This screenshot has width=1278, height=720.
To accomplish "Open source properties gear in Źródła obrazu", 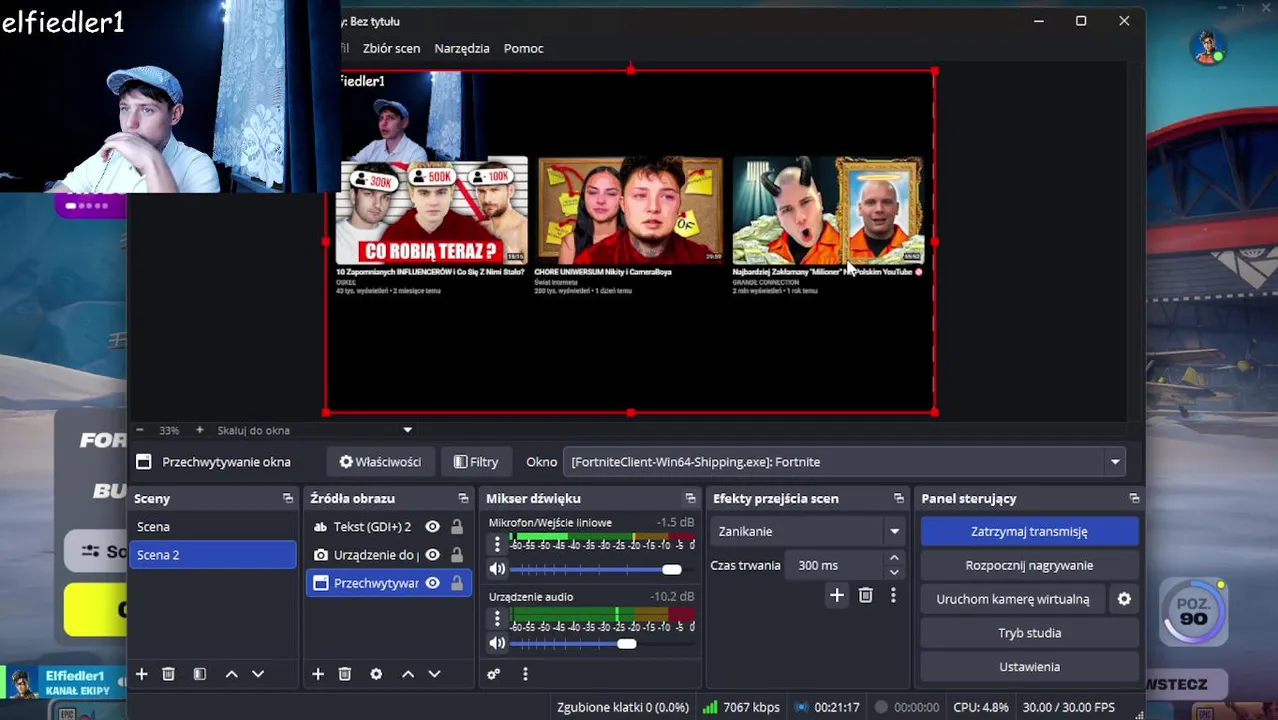I will 376,674.
